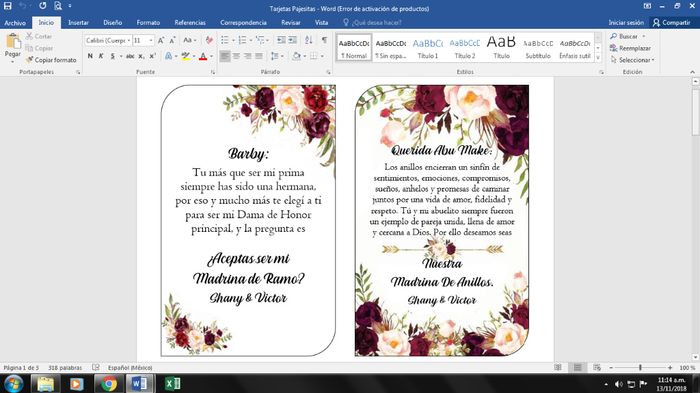Click the spelling check icon in status bar
This screenshot has width=700, height=393.
tap(96, 368)
